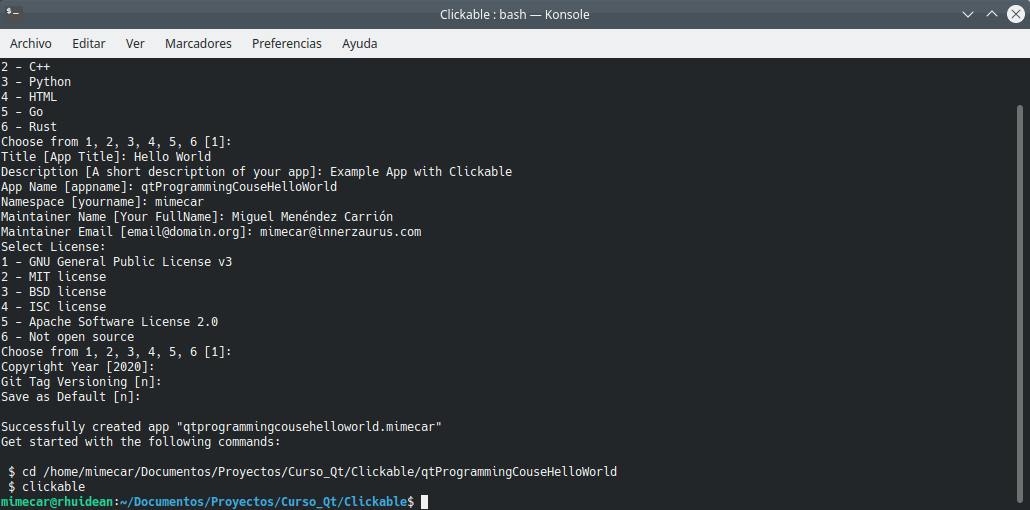This screenshot has height=510, width=1030.
Task: Click '2 – MIT license' line
Action: tap(53, 277)
